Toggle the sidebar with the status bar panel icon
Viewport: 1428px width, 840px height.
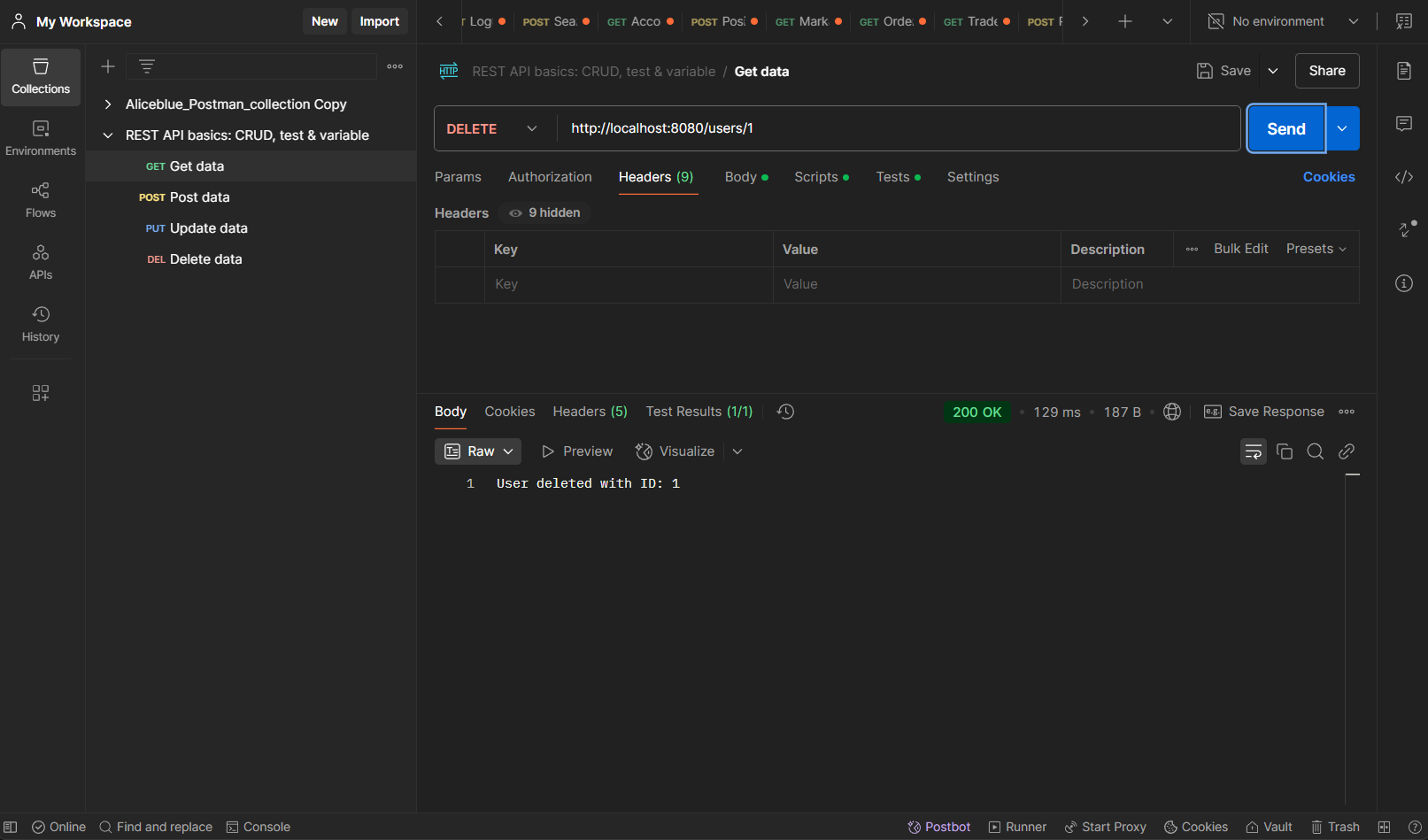tap(11, 827)
